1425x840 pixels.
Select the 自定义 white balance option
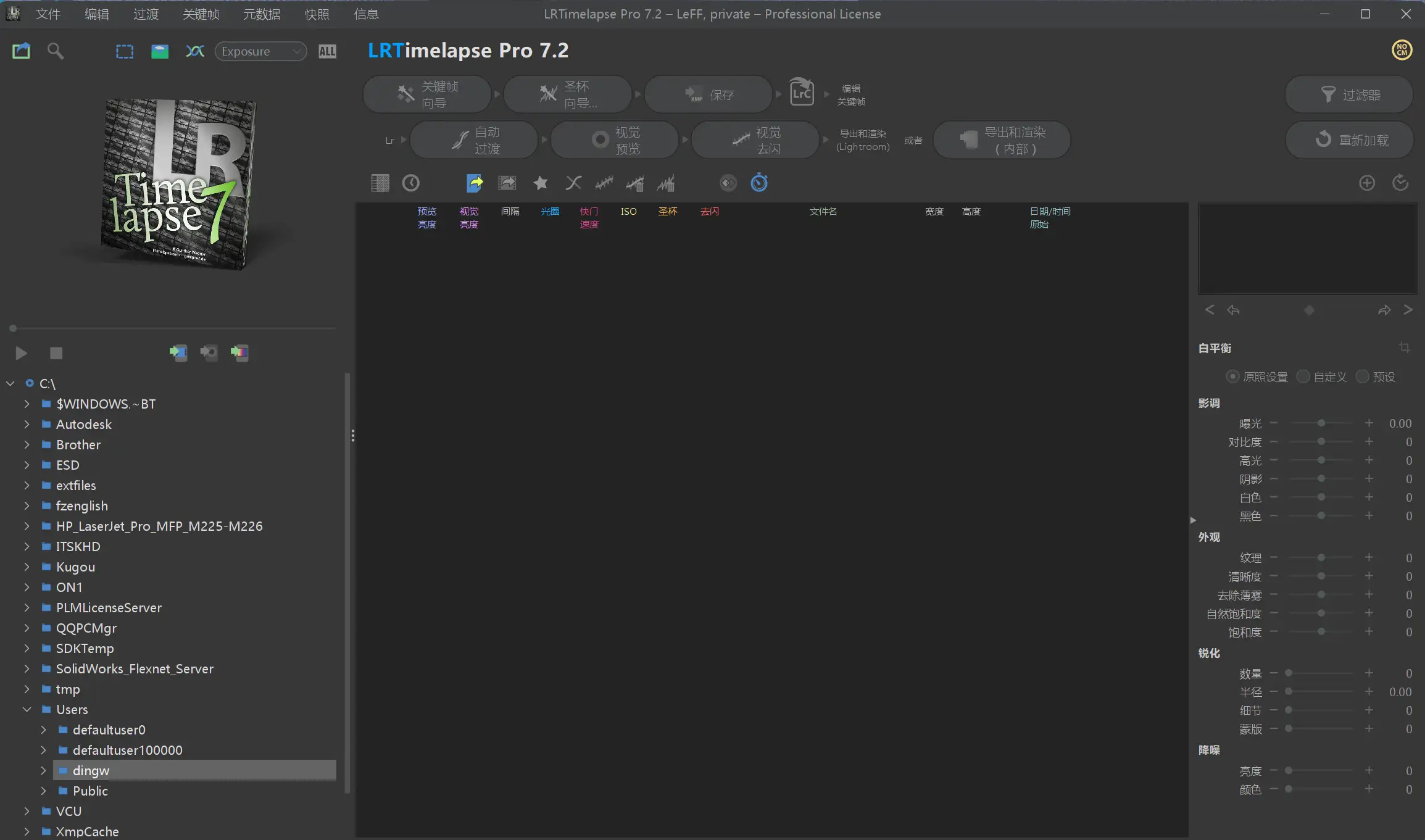[x=1303, y=376]
